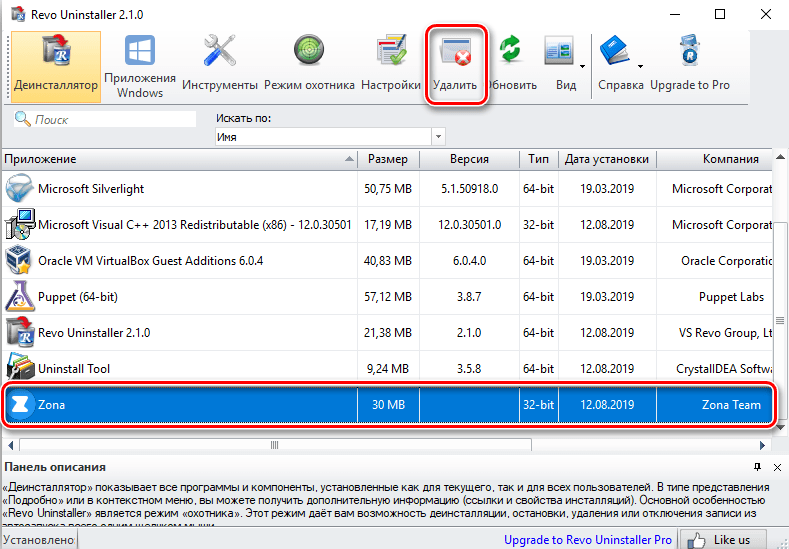Click the Puppet flask icon
The image size is (789, 549).
pyautogui.click(x=20, y=296)
